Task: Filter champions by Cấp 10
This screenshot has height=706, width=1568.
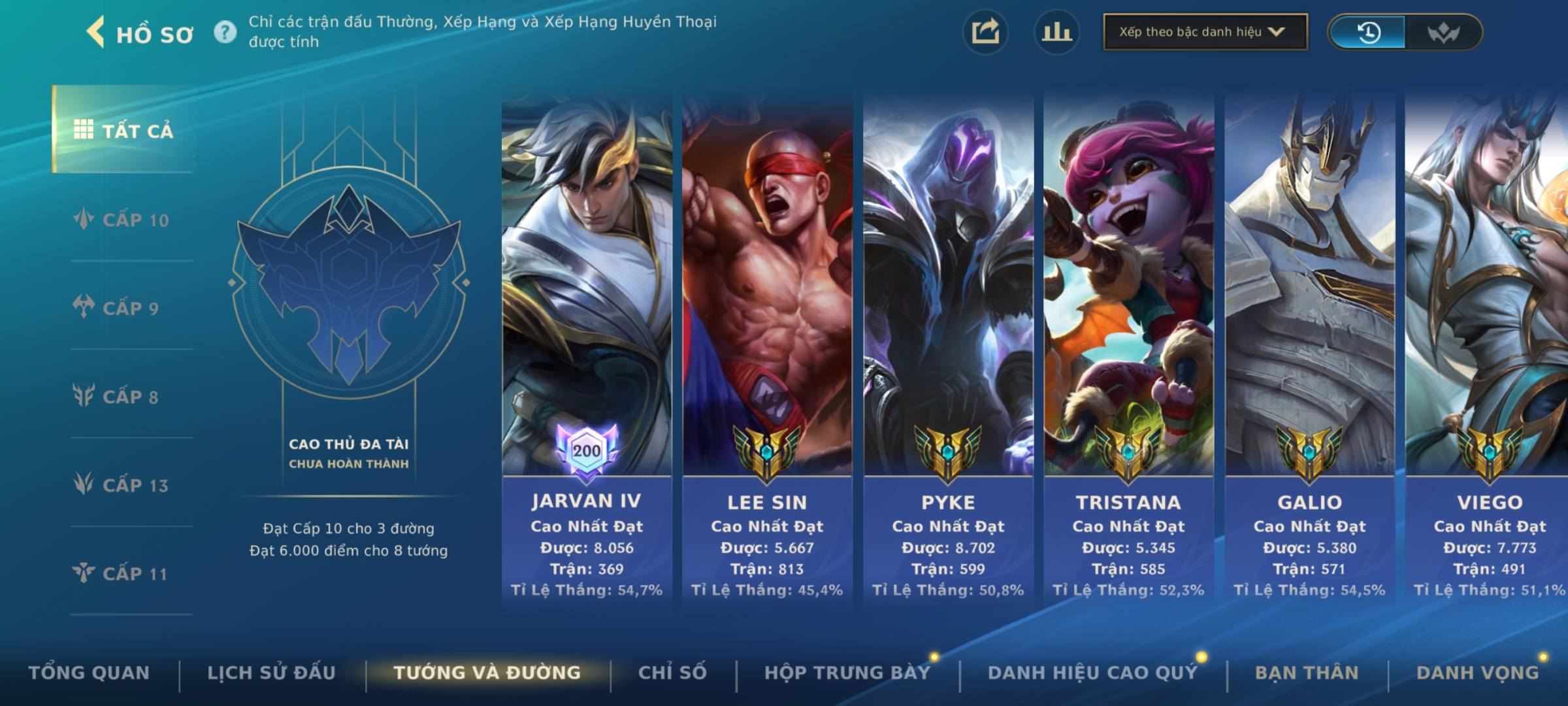Action: coord(122,220)
